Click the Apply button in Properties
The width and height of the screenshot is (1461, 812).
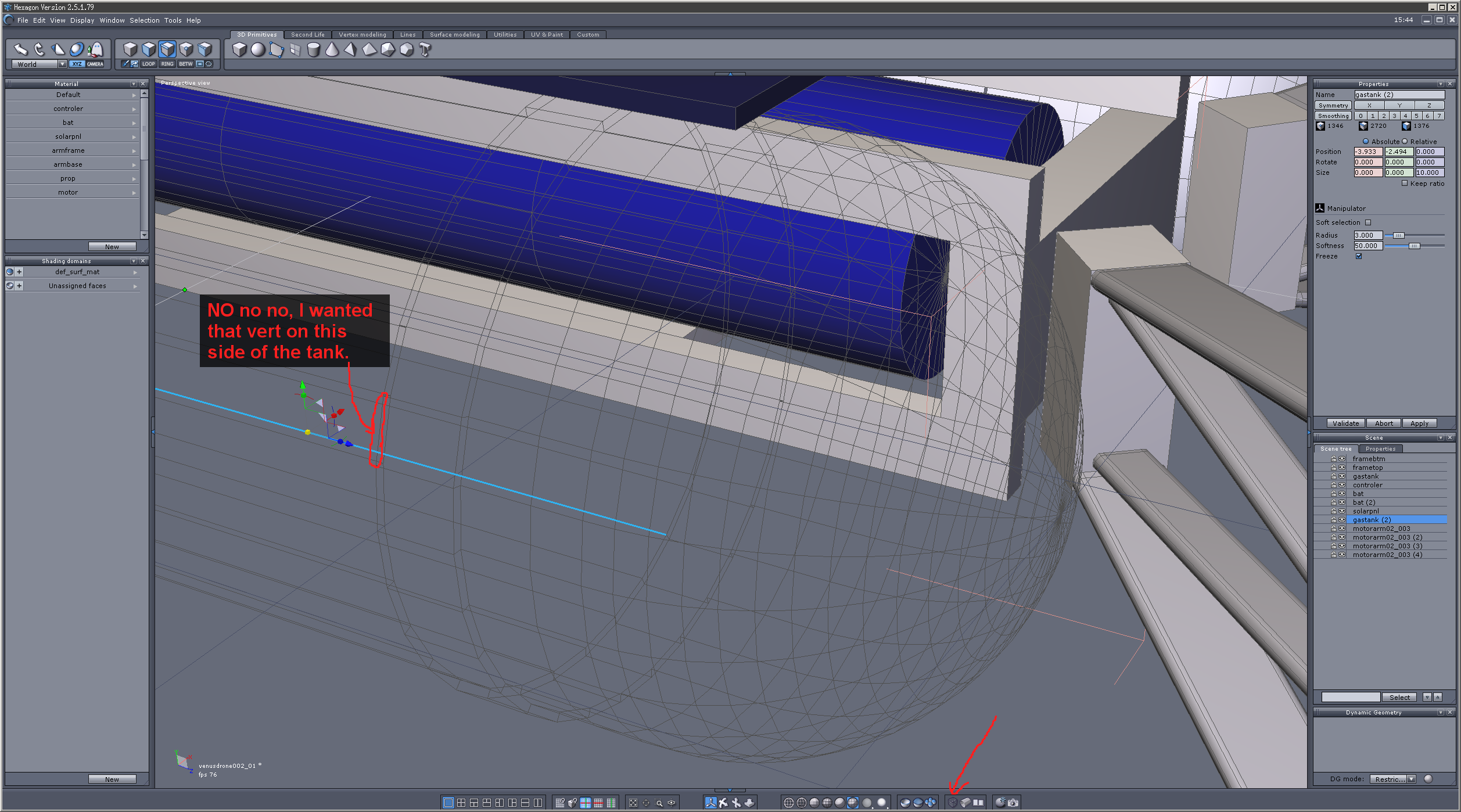pyautogui.click(x=1419, y=423)
